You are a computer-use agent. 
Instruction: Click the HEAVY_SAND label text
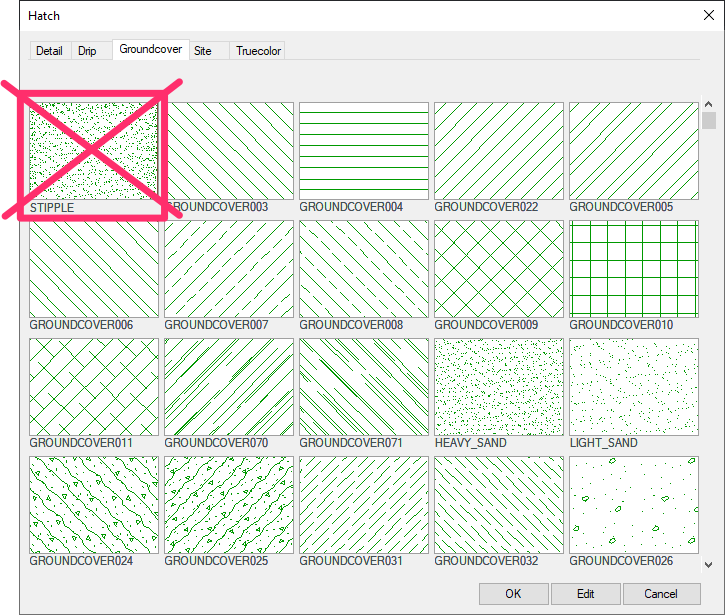click(470, 443)
